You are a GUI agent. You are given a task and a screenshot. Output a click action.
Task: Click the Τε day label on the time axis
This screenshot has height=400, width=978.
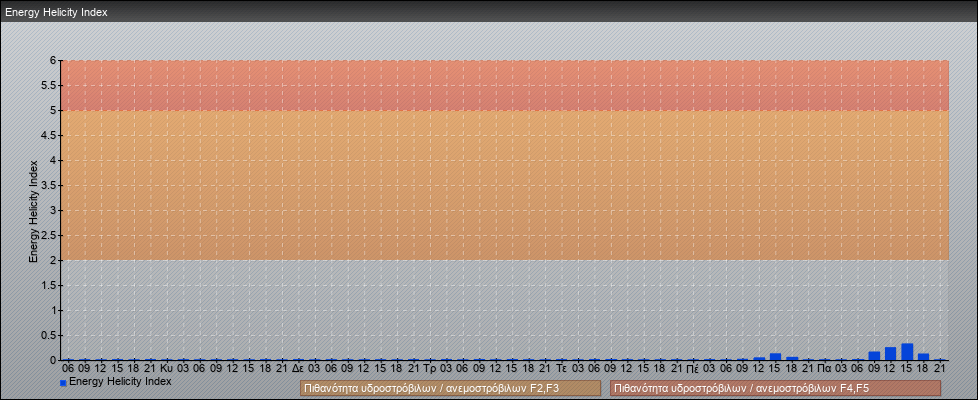(561, 369)
